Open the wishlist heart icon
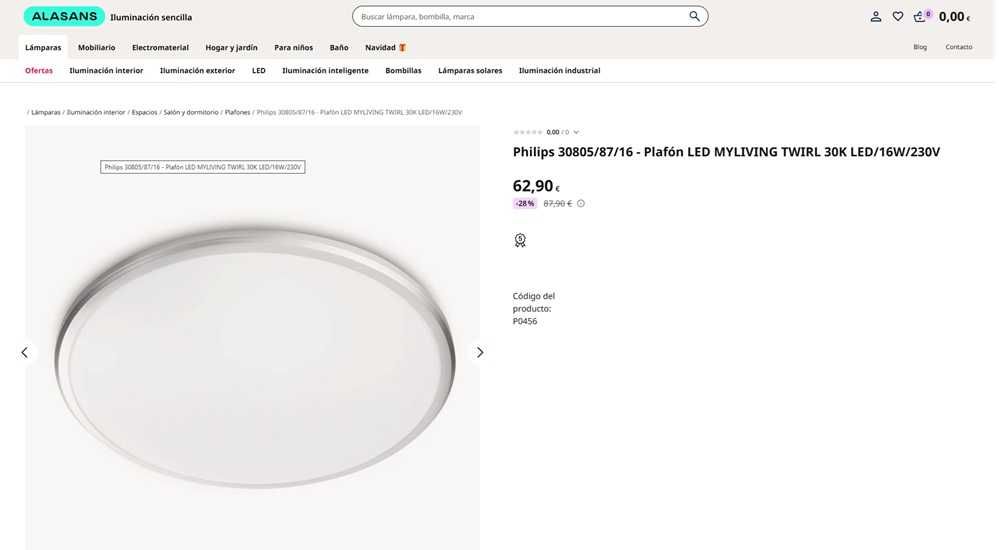999x550 pixels. coord(898,16)
